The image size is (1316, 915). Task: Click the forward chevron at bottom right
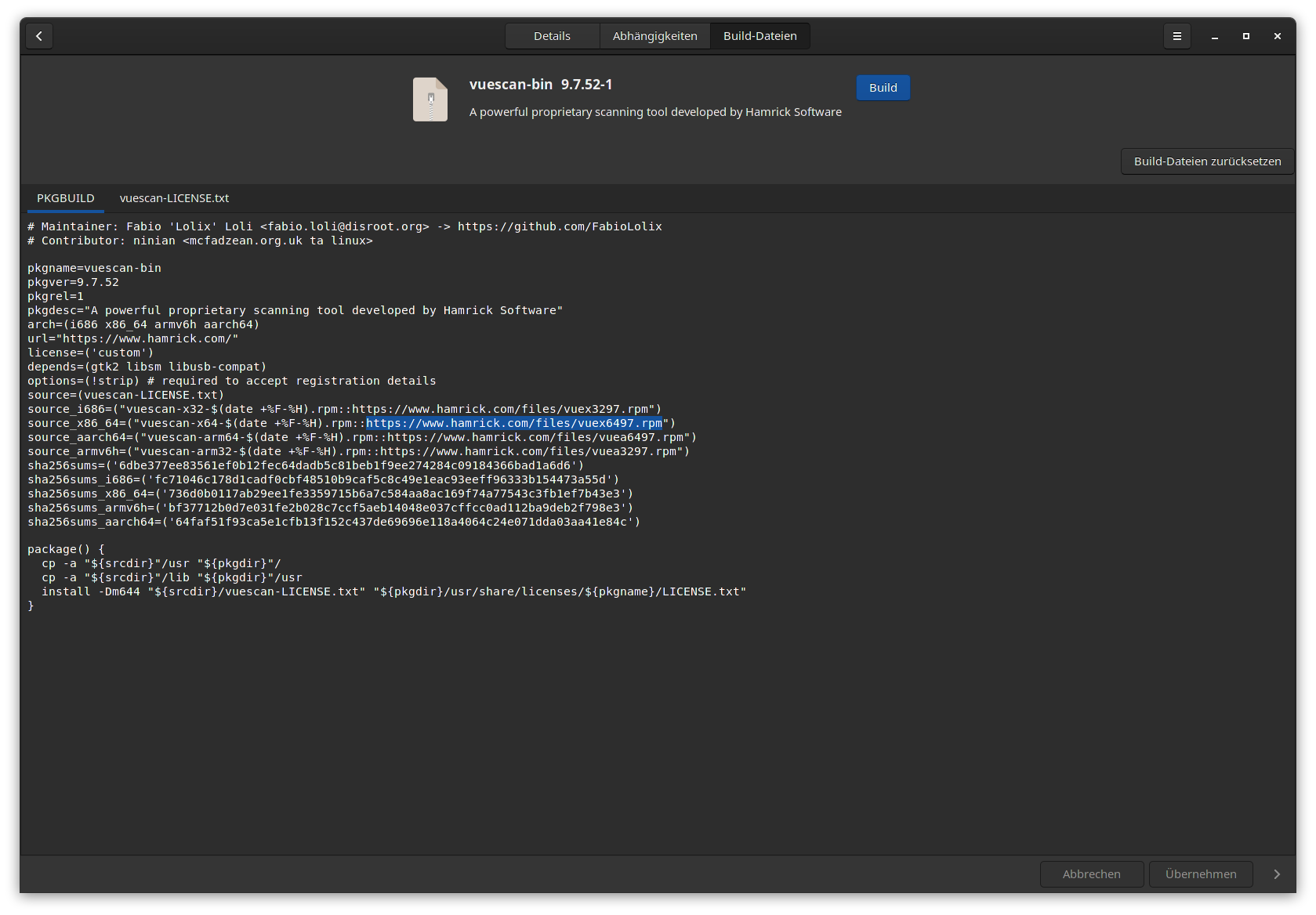1277,874
